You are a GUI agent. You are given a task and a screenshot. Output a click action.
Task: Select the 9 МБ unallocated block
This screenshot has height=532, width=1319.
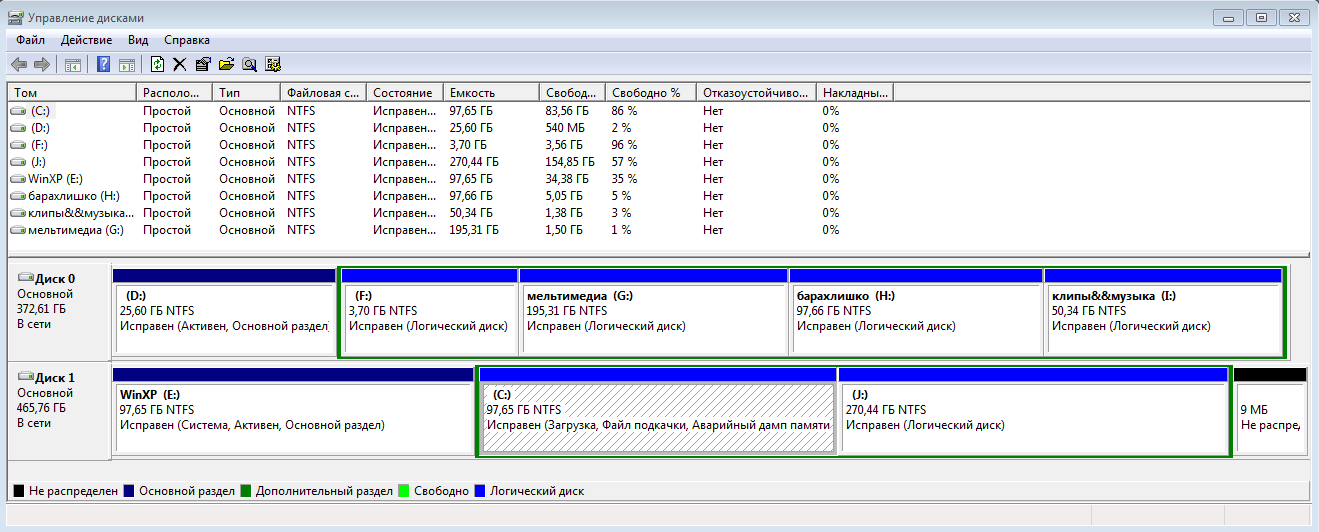1270,411
